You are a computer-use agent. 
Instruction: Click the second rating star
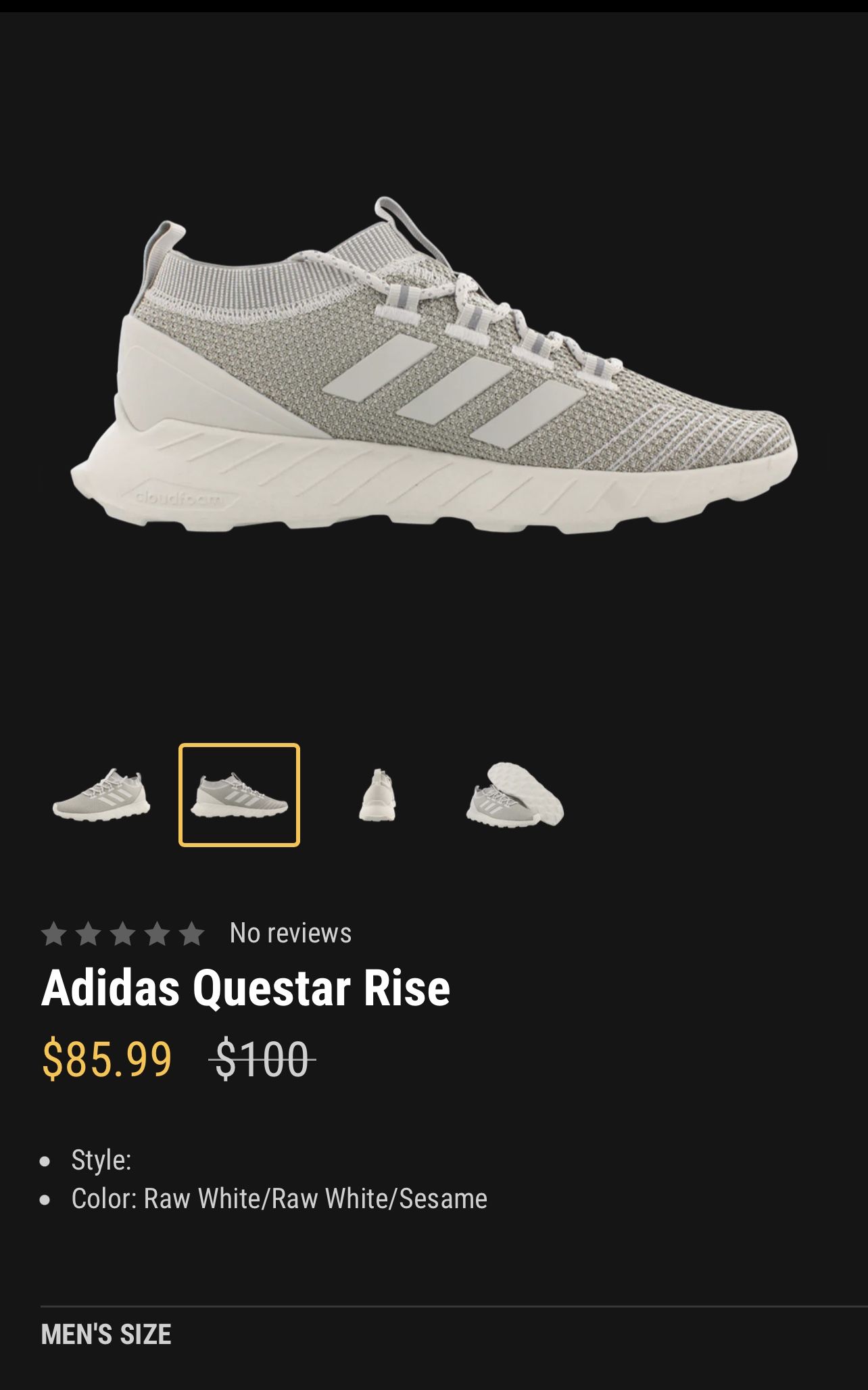tap(89, 934)
